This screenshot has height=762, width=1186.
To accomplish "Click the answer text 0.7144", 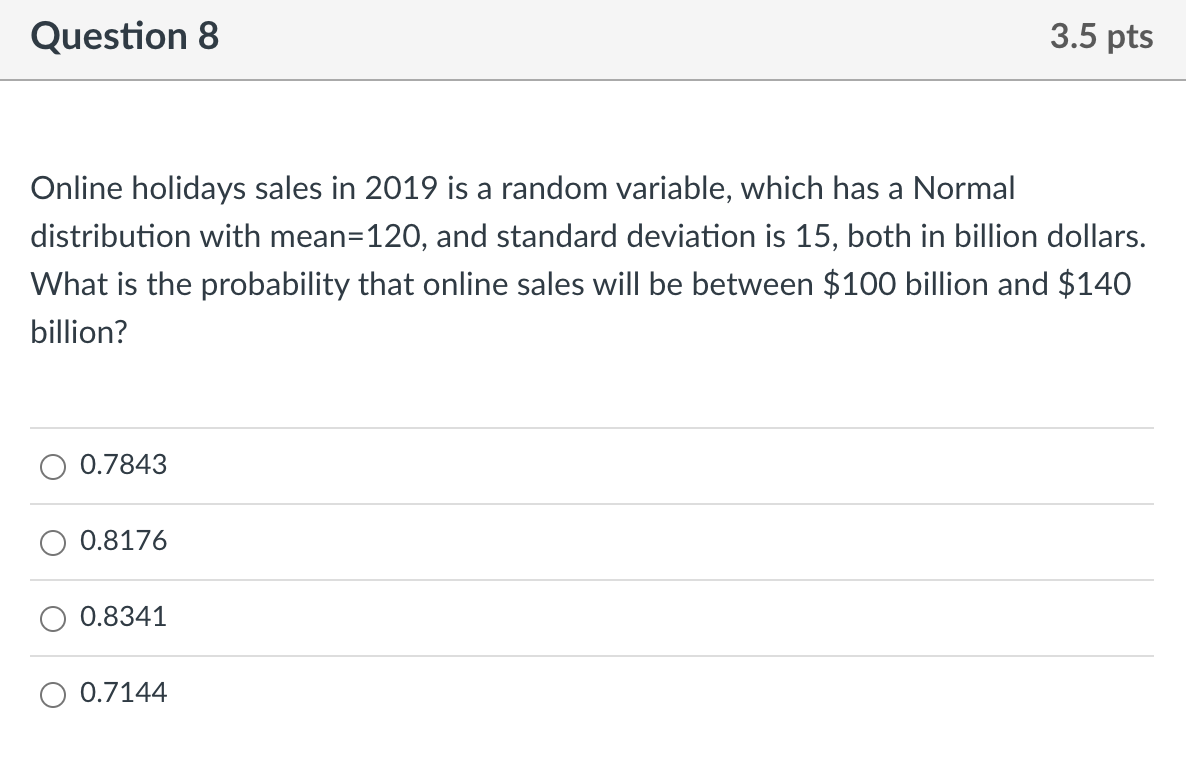I will tap(123, 693).
